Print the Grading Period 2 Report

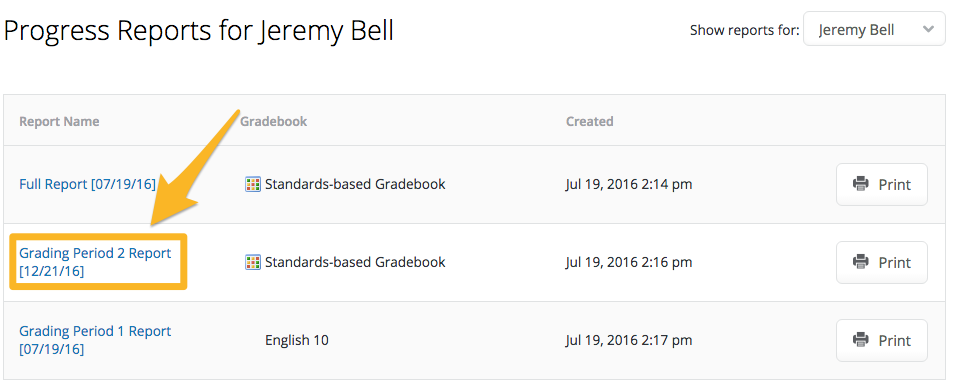882,262
